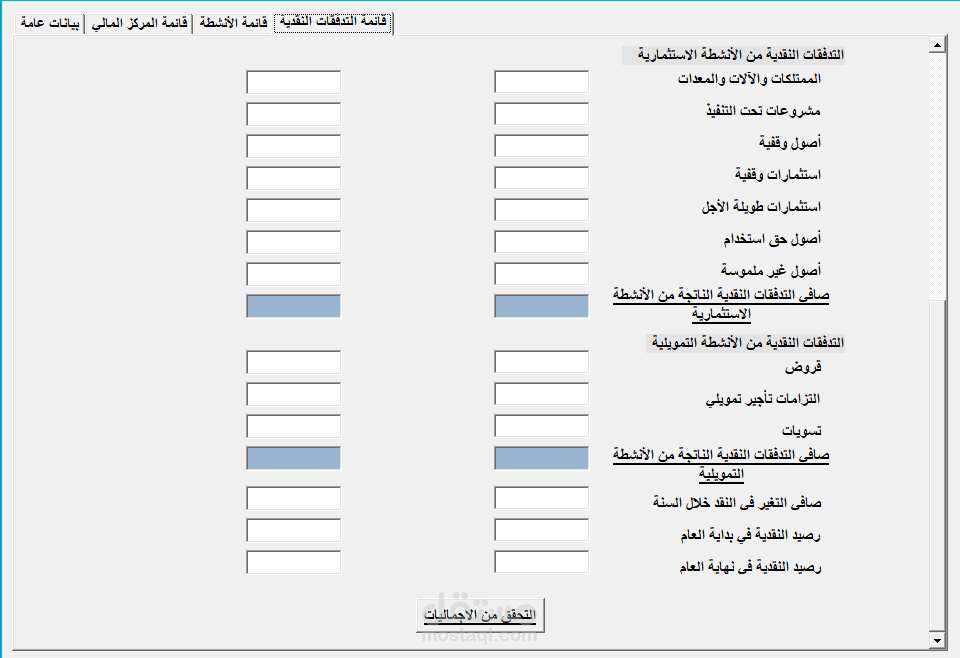
Task: Go to the بيانات عامة tab
Action: [x=48, y=23]
